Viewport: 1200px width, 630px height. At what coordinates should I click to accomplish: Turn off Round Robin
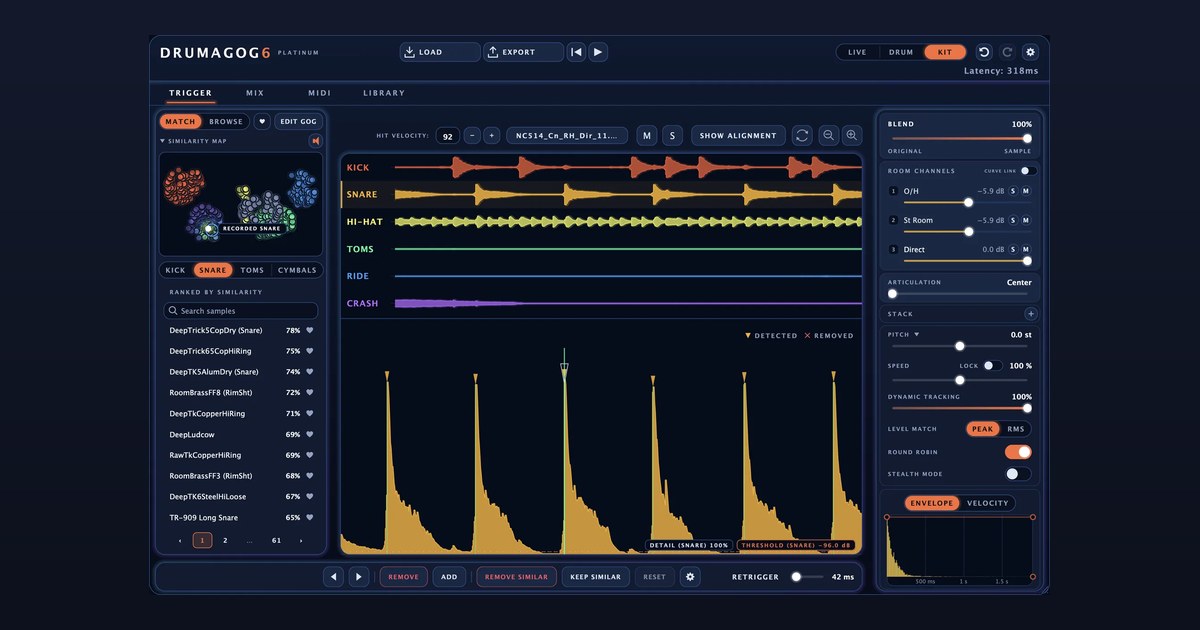(x=1018, y=452)
